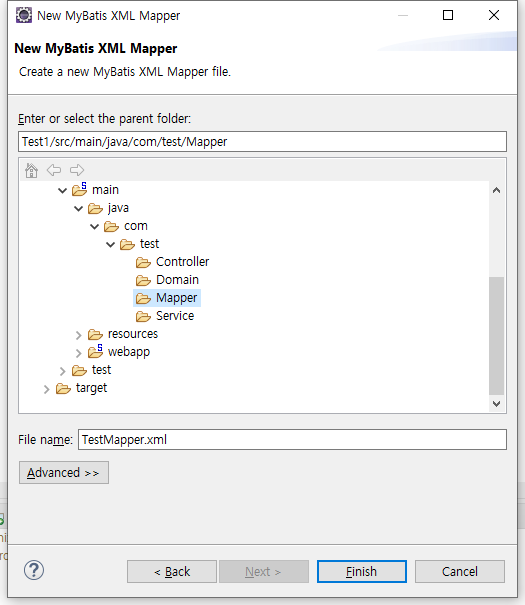This screenshot has width=525, height=605.
Task: Click the resources folder icon
Action: [x=95, y=335]
